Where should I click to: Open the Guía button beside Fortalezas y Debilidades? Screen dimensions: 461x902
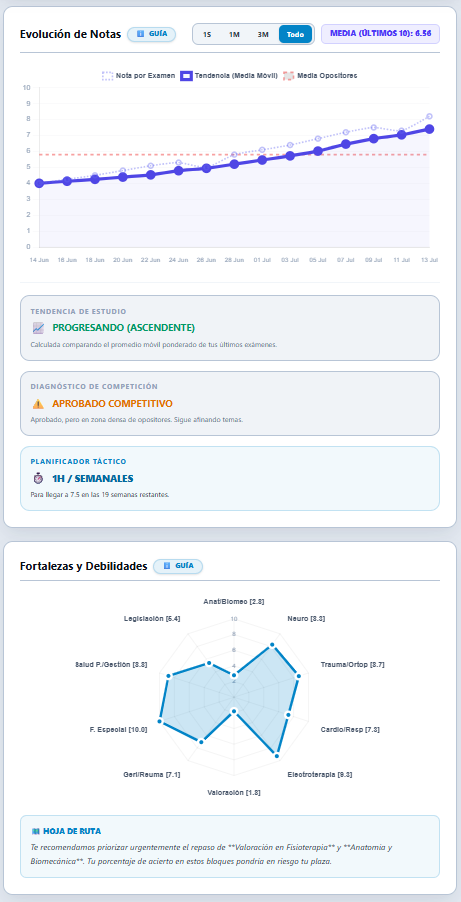(178, 566)
